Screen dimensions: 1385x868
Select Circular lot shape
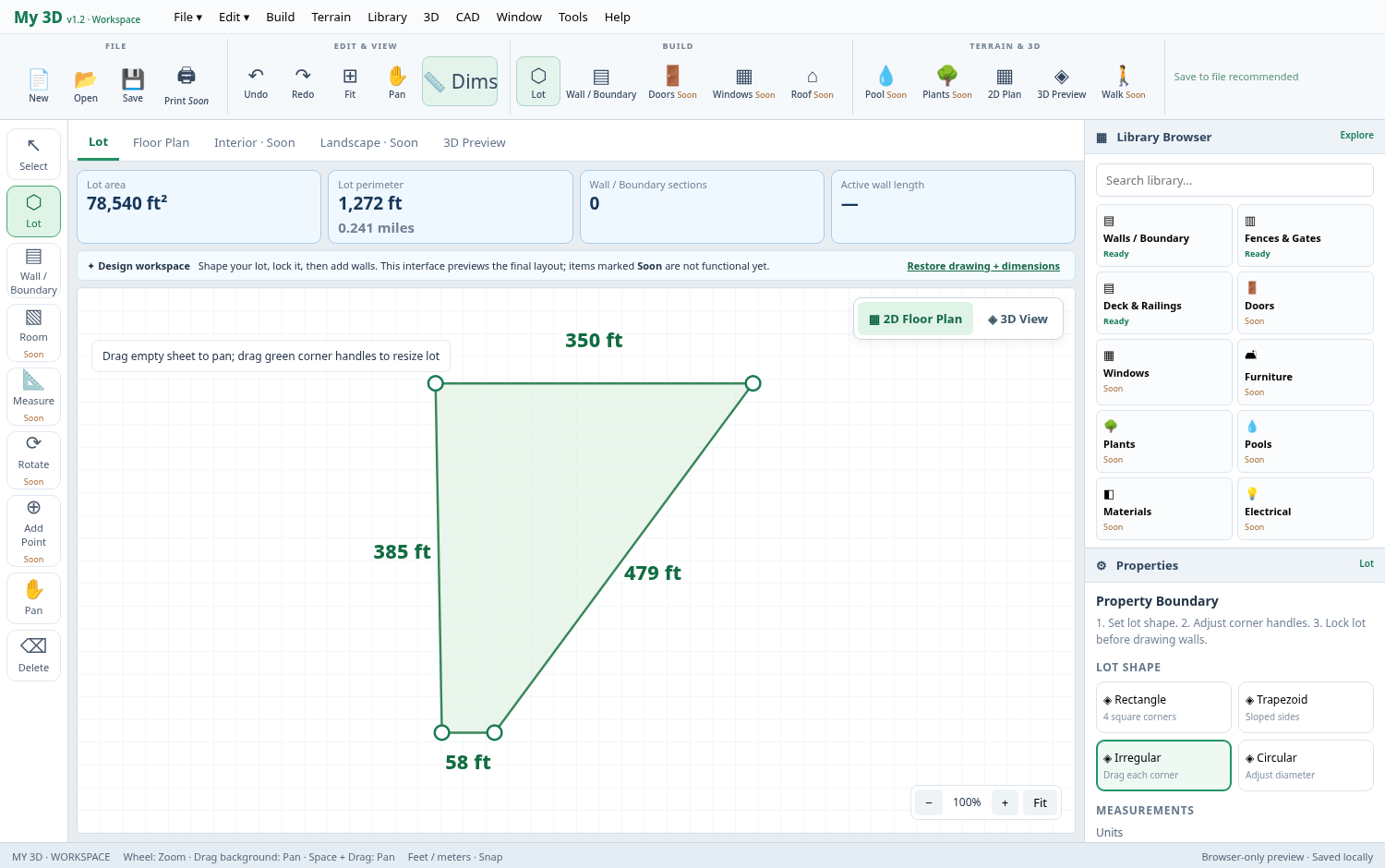(x=1306, y=766)
